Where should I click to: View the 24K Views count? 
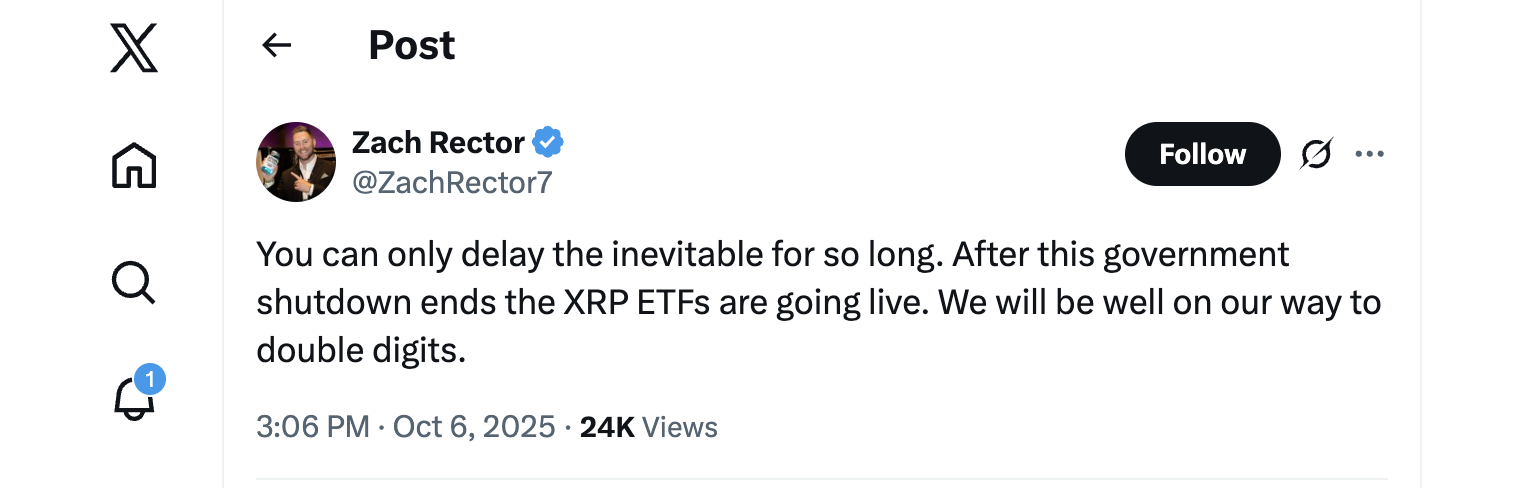(648, 427)
